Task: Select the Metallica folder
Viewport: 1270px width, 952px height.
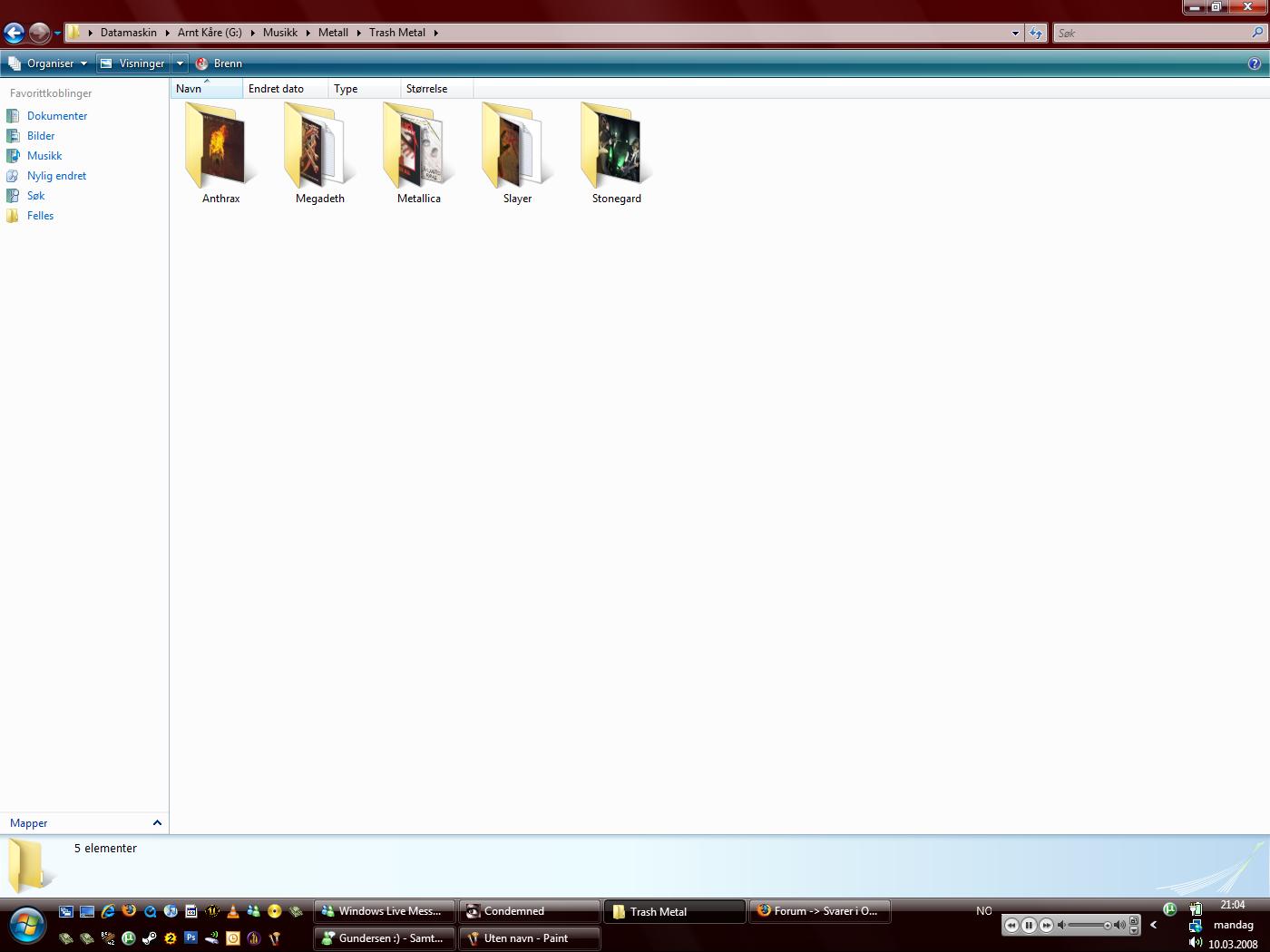Action: click(418, 152)
